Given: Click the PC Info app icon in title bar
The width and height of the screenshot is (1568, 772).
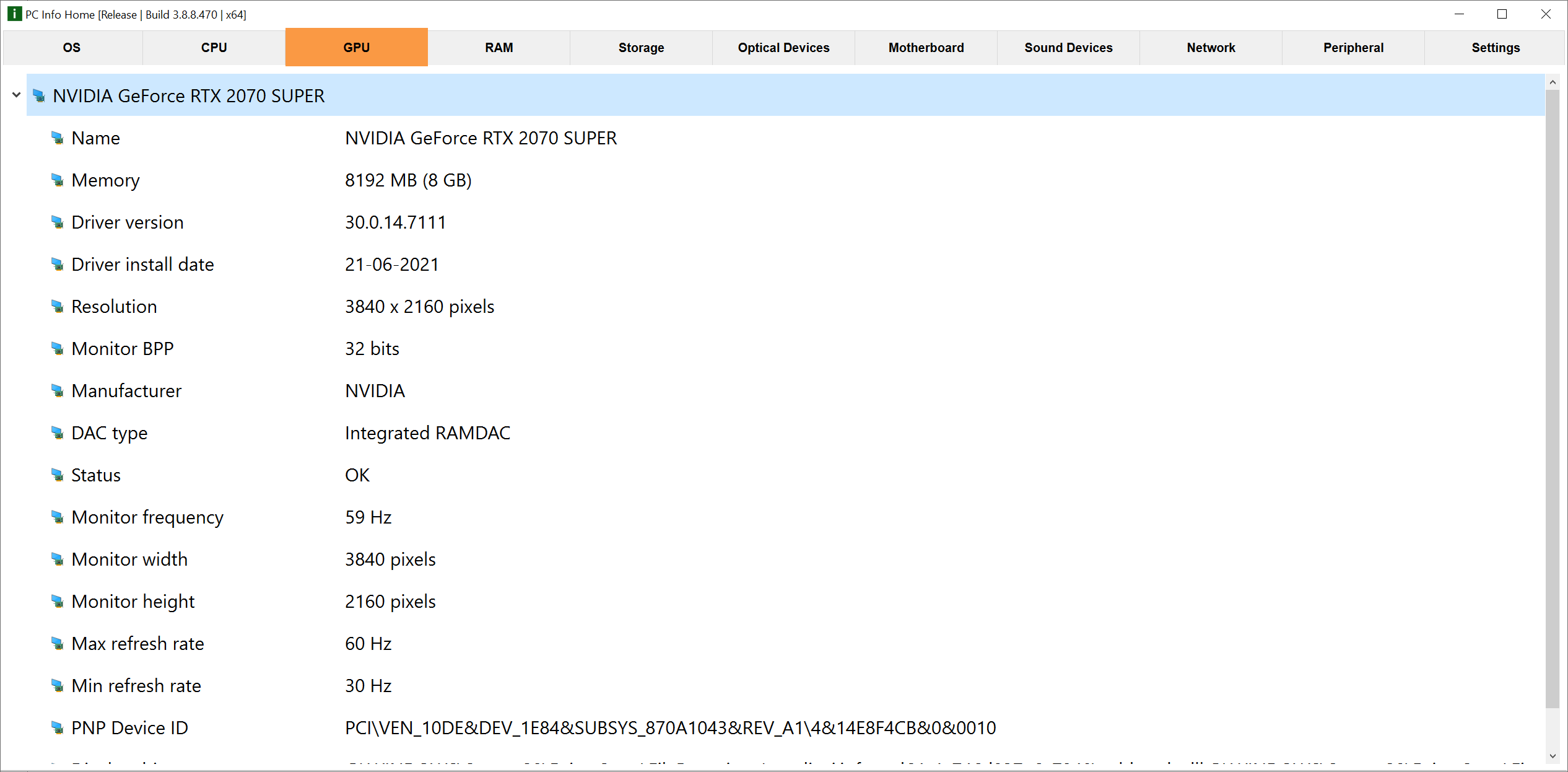Looking at the screenshot, I should pos(14,14).
